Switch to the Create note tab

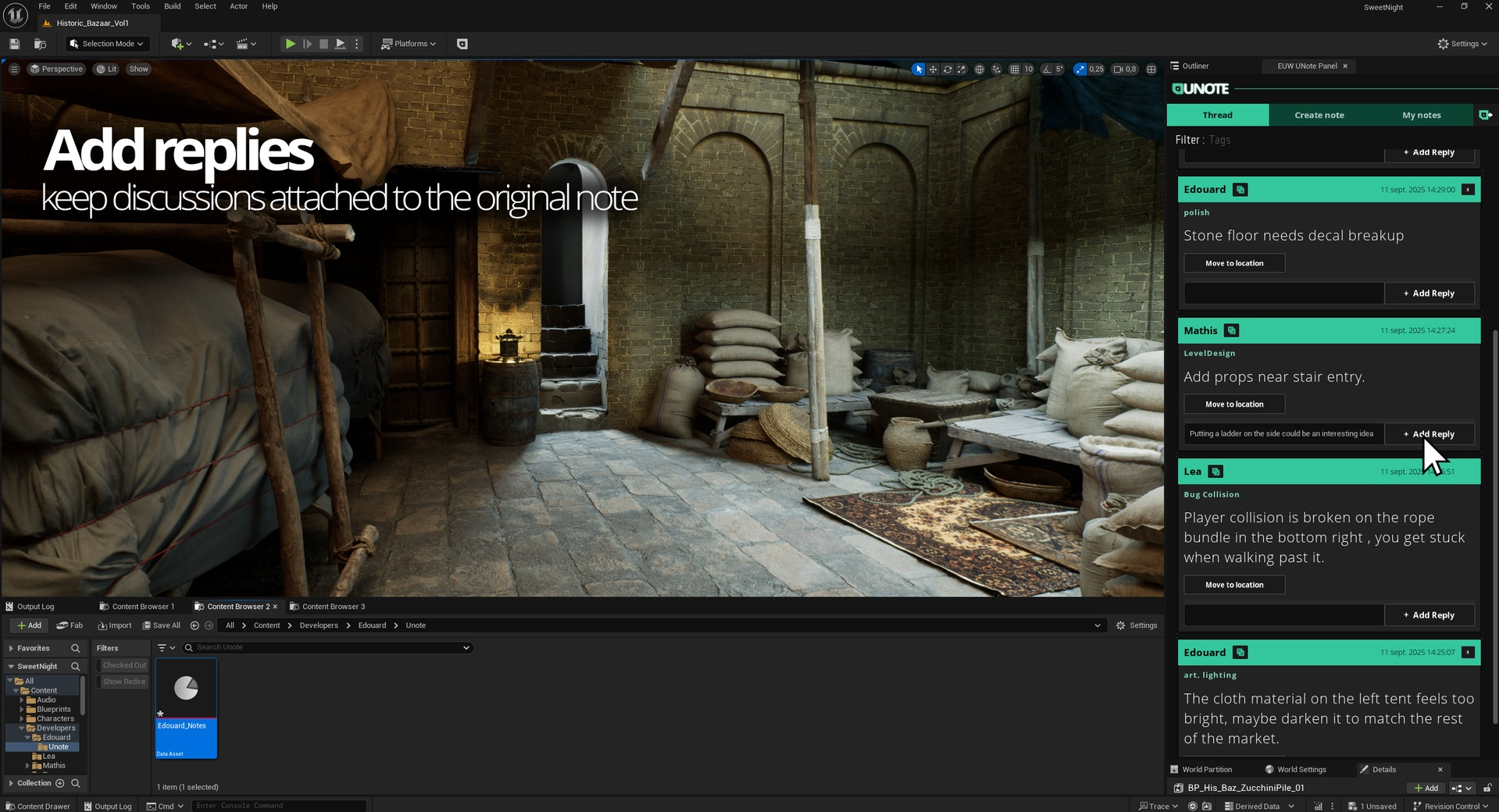[x=1319, y=115]
